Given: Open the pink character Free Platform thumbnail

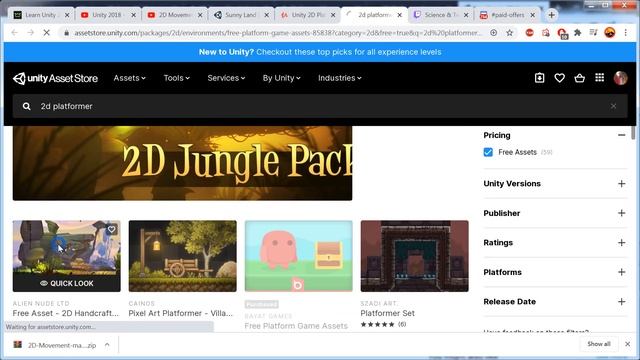Looking at the screenshot, I should point(298,256).
